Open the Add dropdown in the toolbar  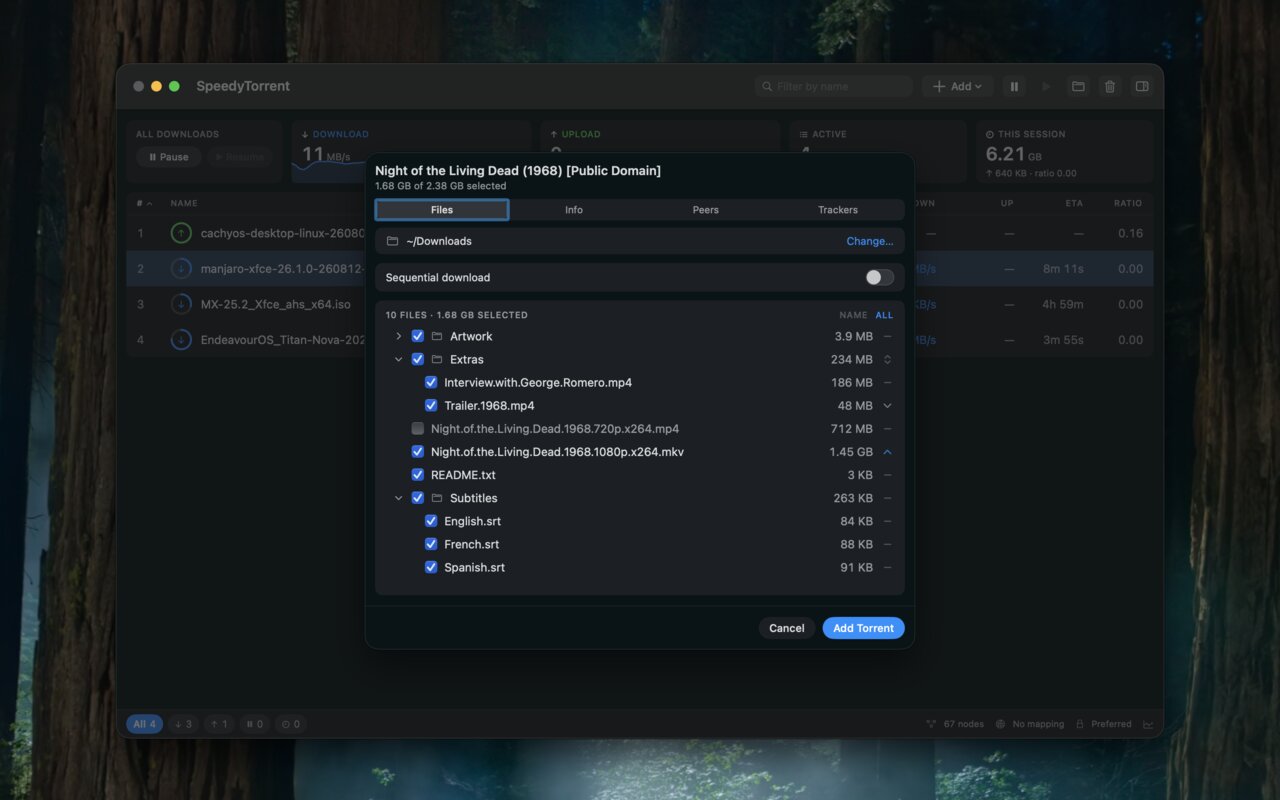(957, 87)
